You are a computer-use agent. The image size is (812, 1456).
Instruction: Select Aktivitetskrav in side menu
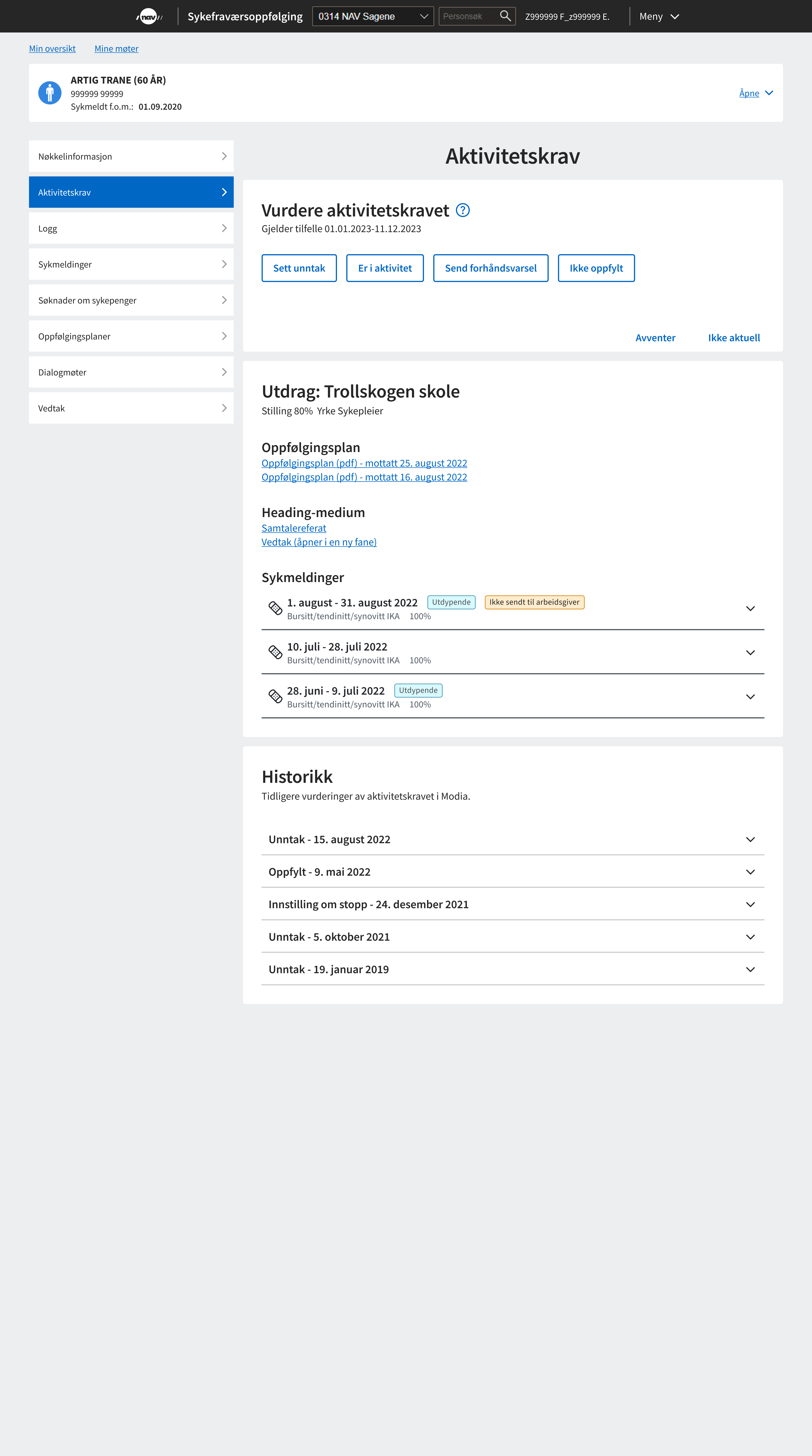[x=131, y=192]
